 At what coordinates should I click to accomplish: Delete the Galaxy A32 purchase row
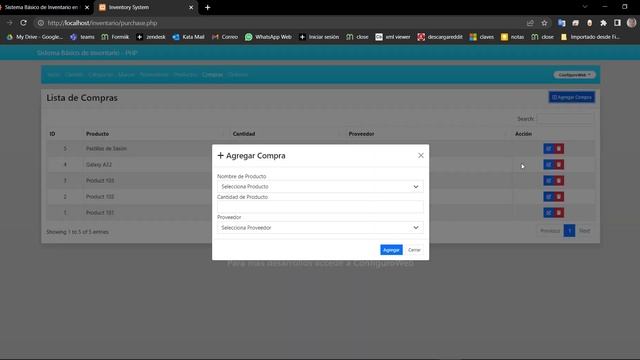click(x=559, y=164)
